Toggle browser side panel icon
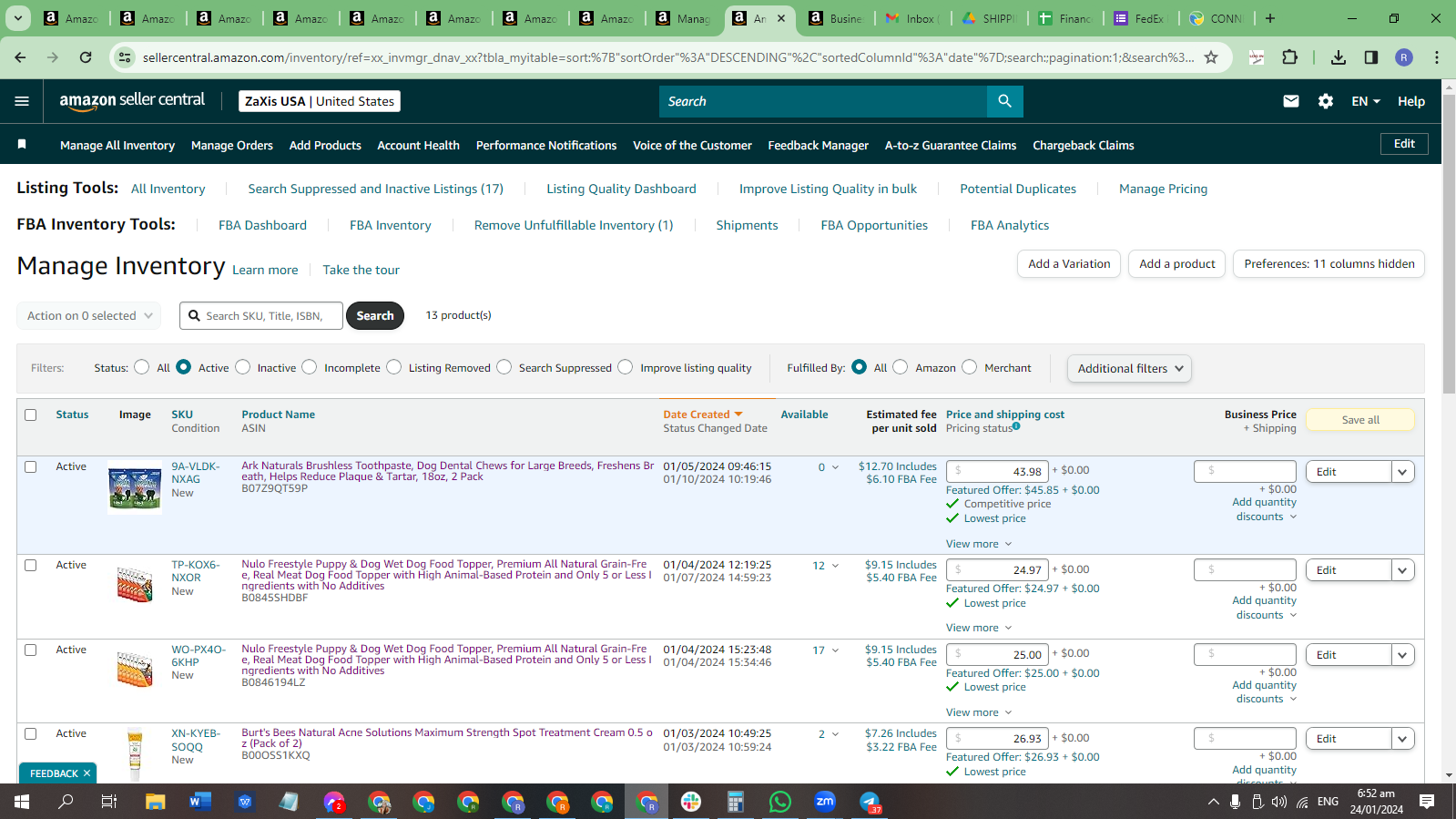 coord(1371,57)
